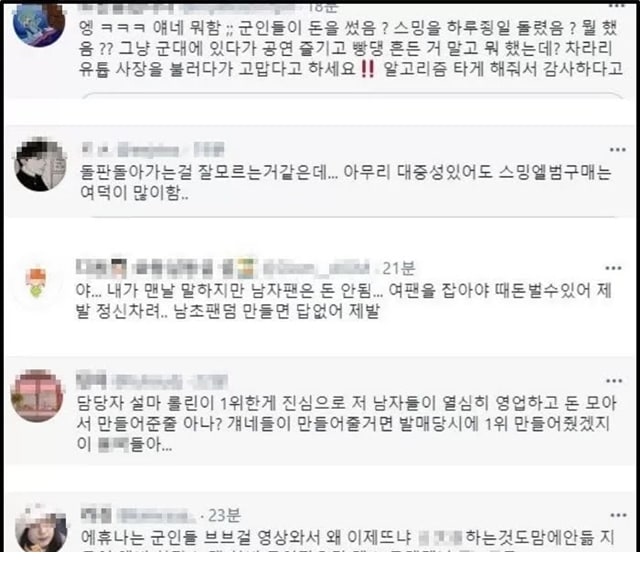The width and height of the screenshot is (640, 564).
Task: Open the blurred username above the 돌판돌아가는걸 tweet
Action: 153,149
